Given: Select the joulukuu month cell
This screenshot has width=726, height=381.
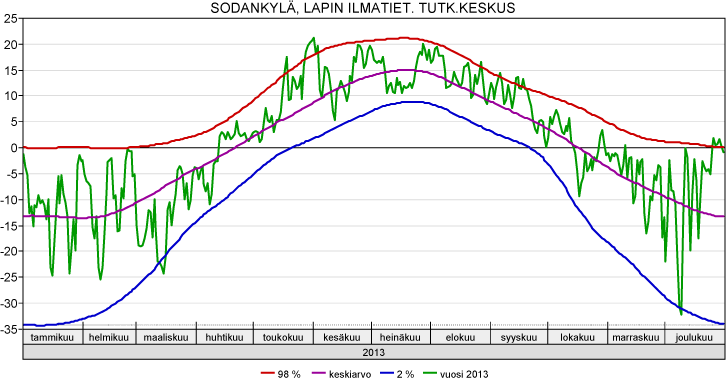Looking at the screenshot, I should pyautogui.click(x=695, y=337).
